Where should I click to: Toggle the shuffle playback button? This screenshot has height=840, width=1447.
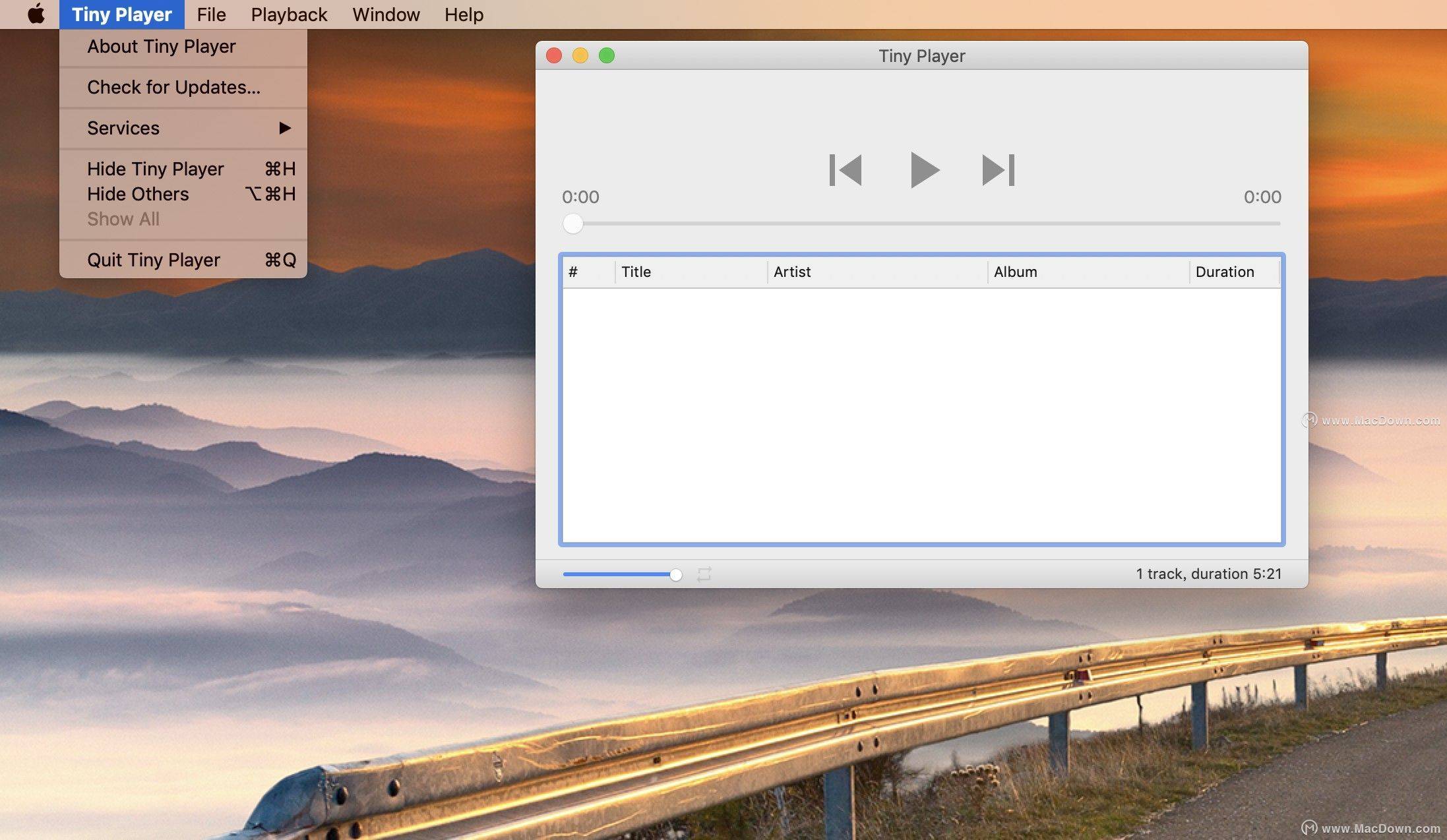coord(705,573)
